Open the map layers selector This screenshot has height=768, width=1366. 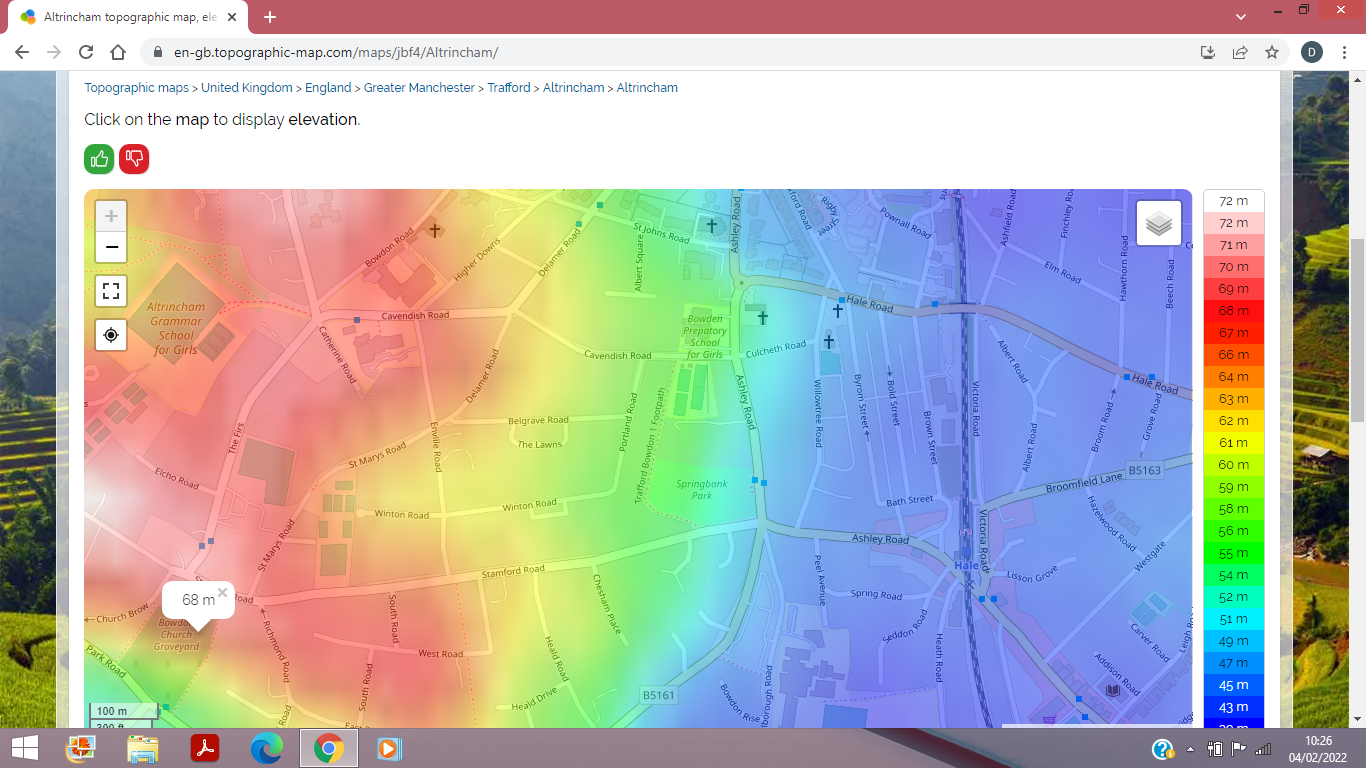(x=1159, y=223)
